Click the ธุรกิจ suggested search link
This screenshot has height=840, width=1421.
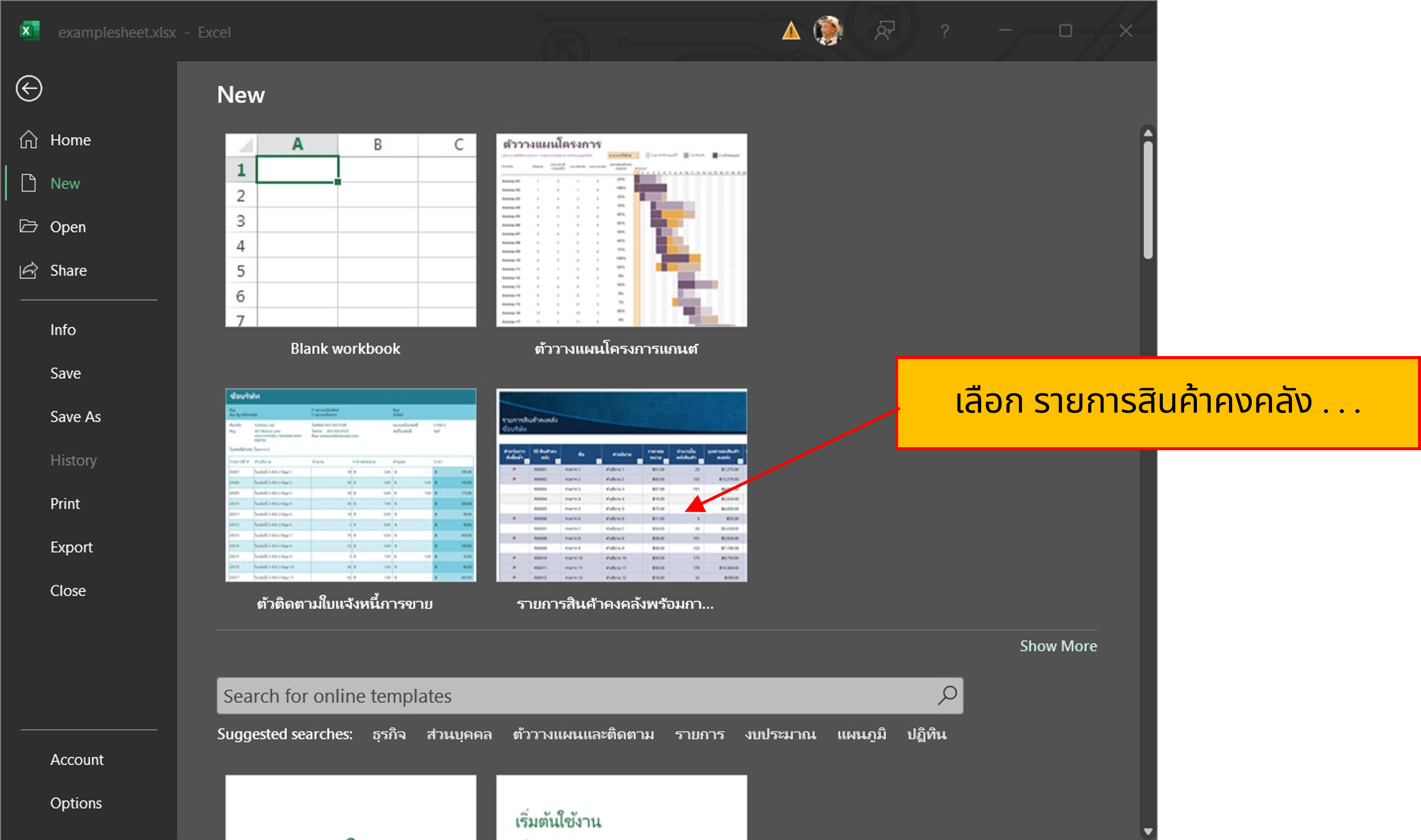tap(389, 734)
